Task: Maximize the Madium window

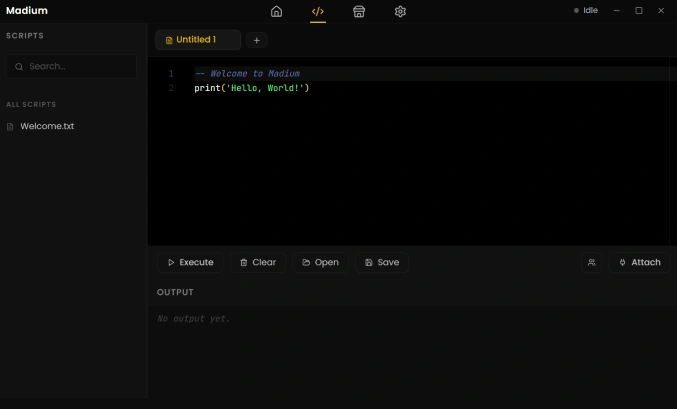Action: pyautogui.click(x=639, y=10)
